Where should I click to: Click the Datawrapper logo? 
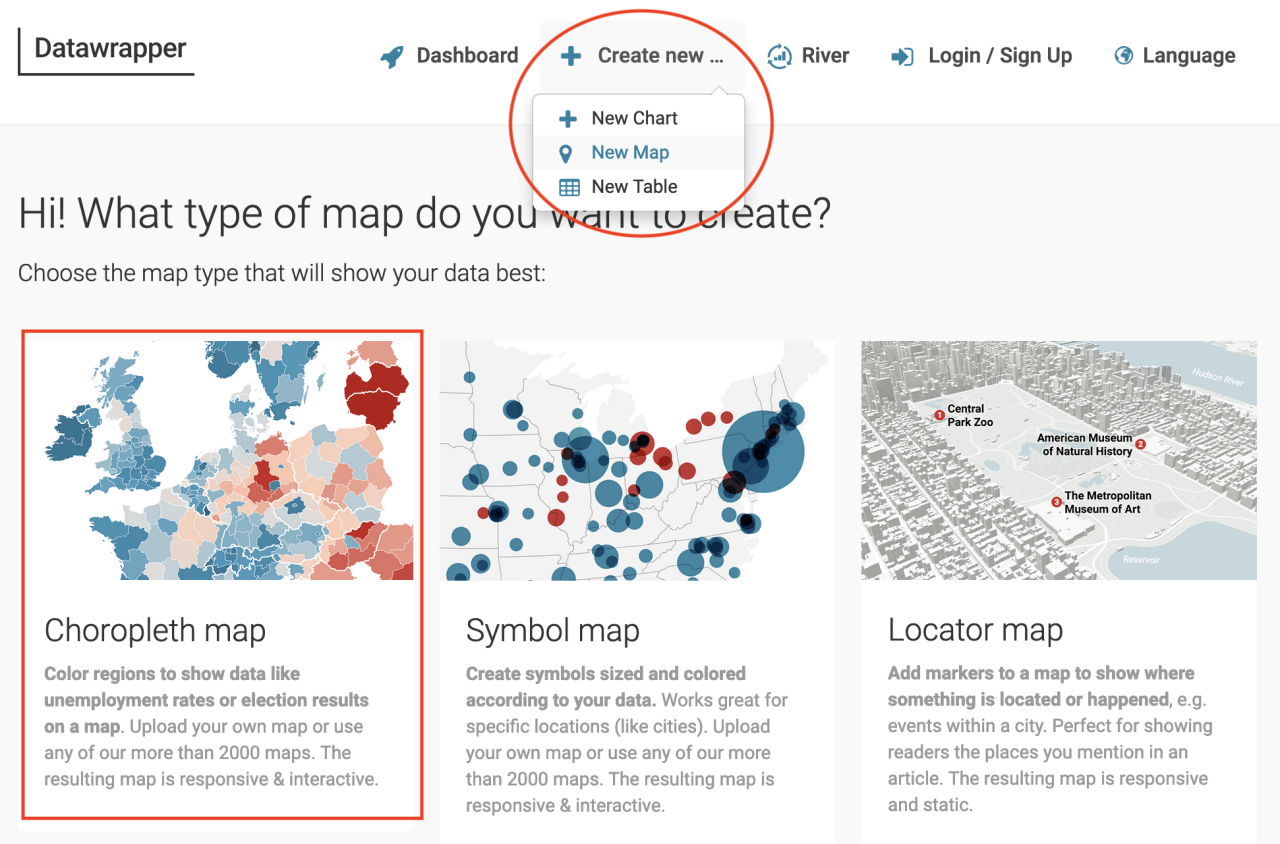[x=110, y=49]
